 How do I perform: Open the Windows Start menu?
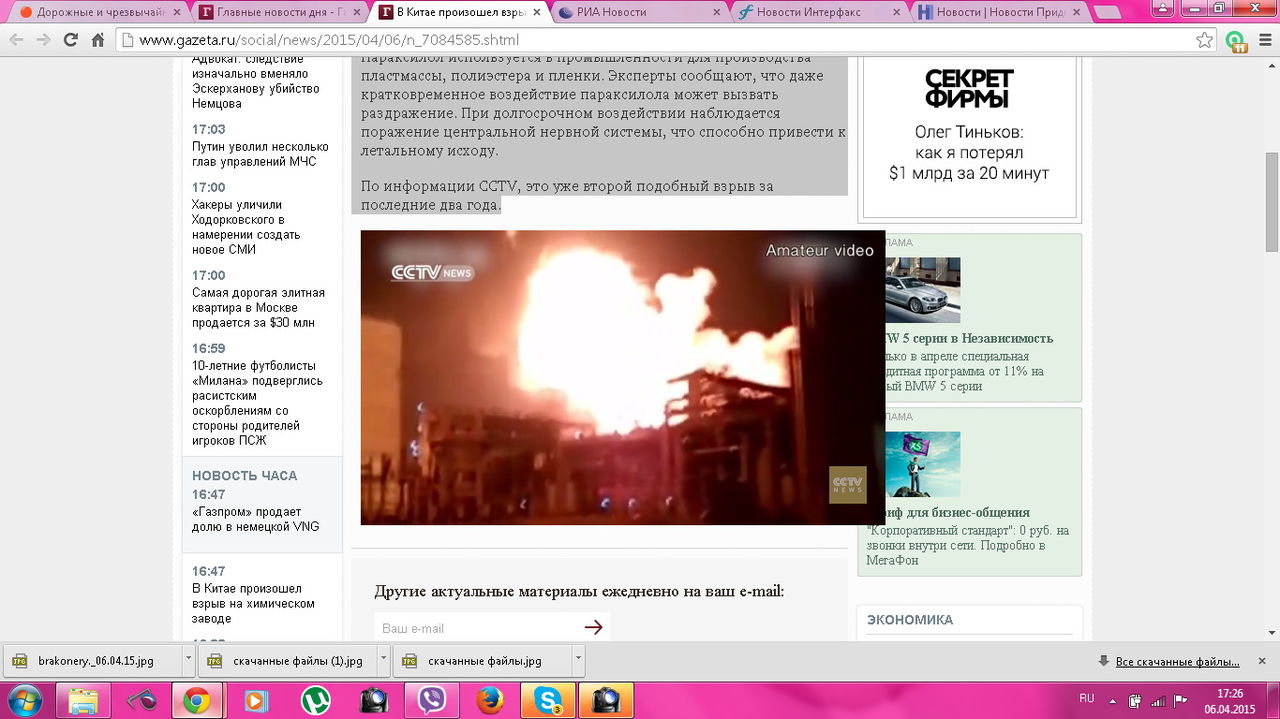(x=24, y=700)
